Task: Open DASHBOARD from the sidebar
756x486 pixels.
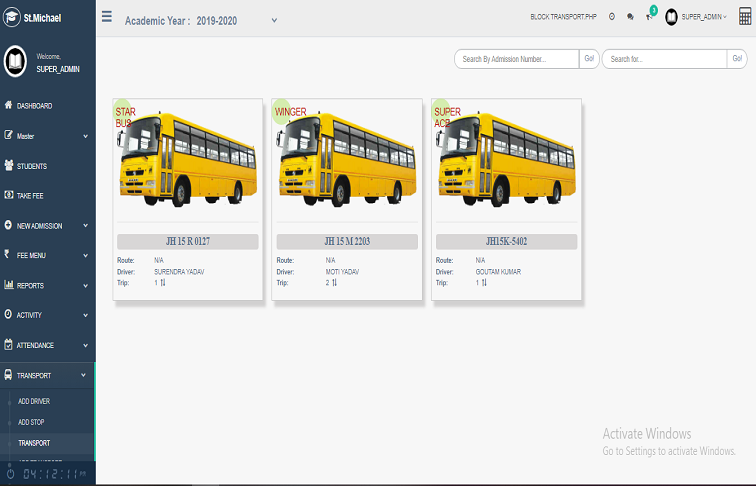Action: 47,106
